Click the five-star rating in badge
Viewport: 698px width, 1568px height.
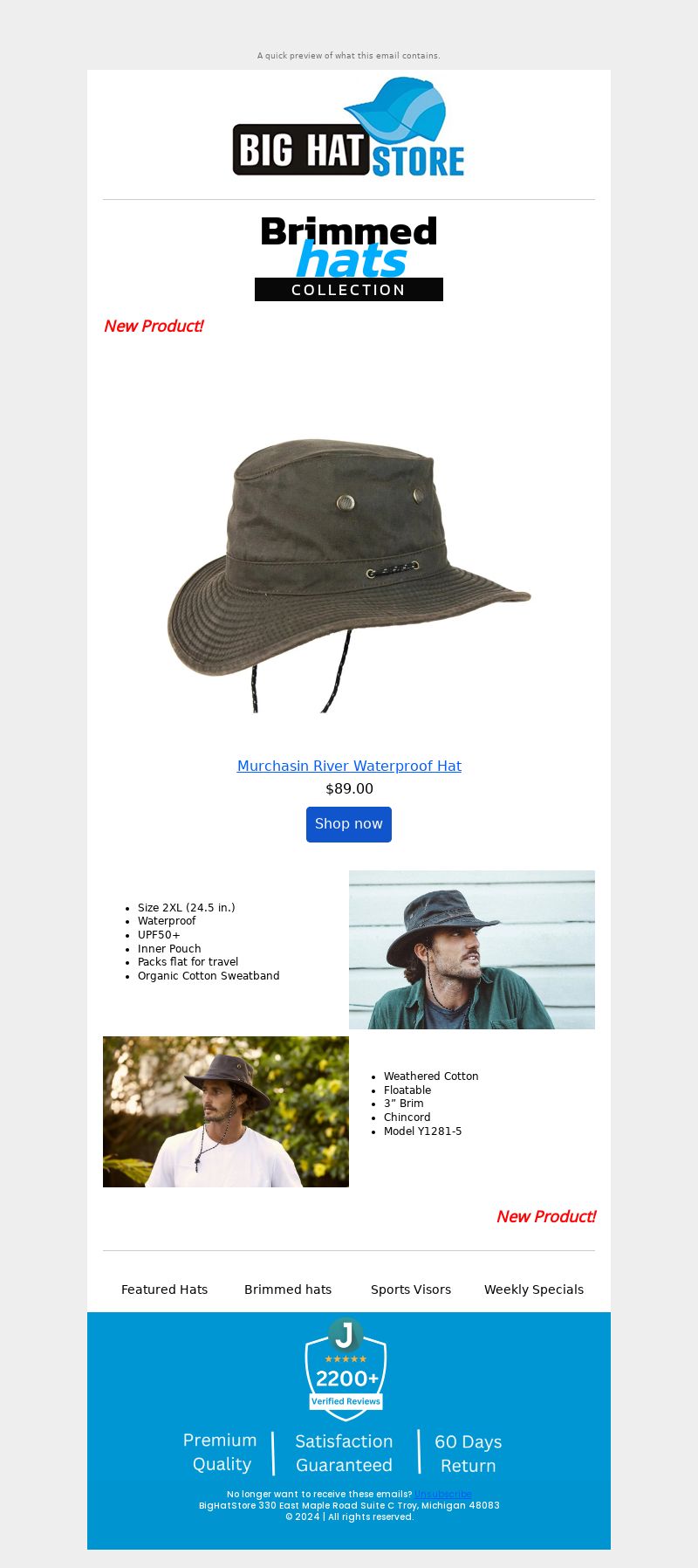346,1358
